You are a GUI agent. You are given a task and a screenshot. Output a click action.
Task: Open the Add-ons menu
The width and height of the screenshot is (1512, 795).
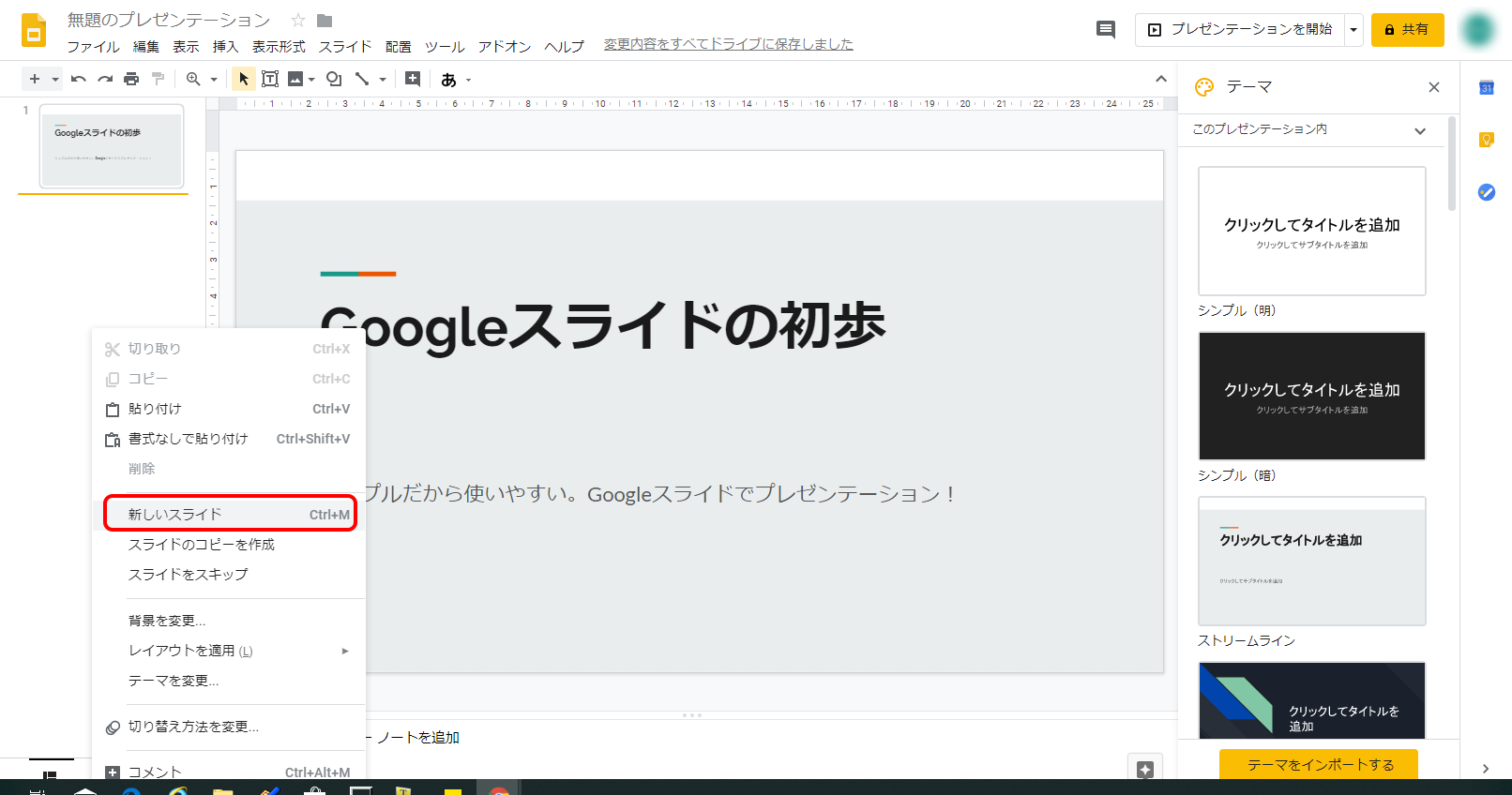point(505,46)
